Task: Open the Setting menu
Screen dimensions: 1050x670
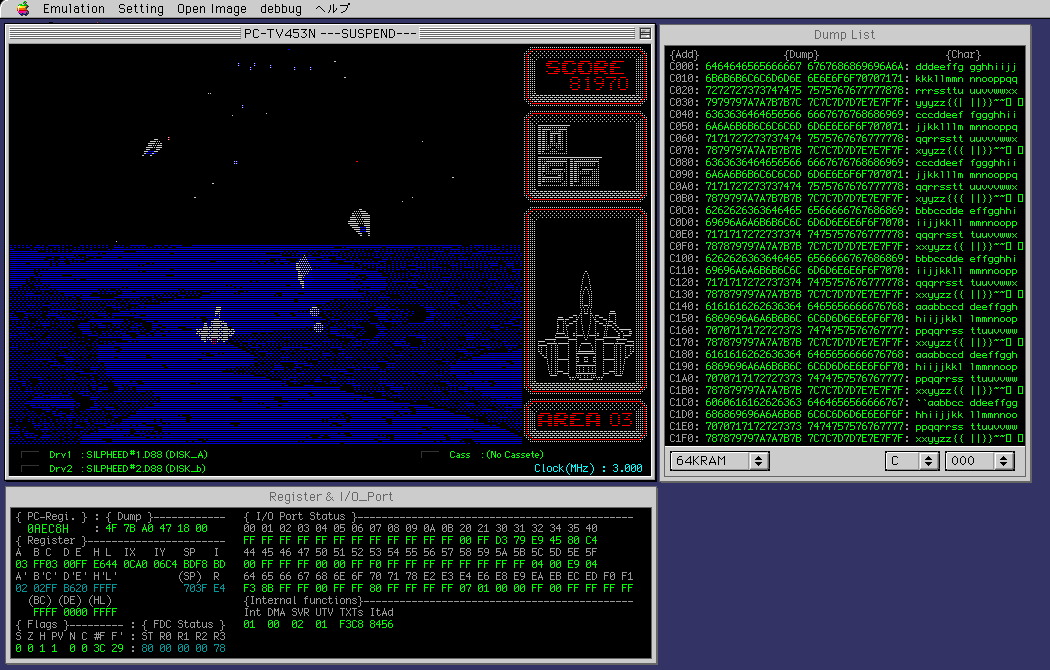Action: tap(141, 9)
